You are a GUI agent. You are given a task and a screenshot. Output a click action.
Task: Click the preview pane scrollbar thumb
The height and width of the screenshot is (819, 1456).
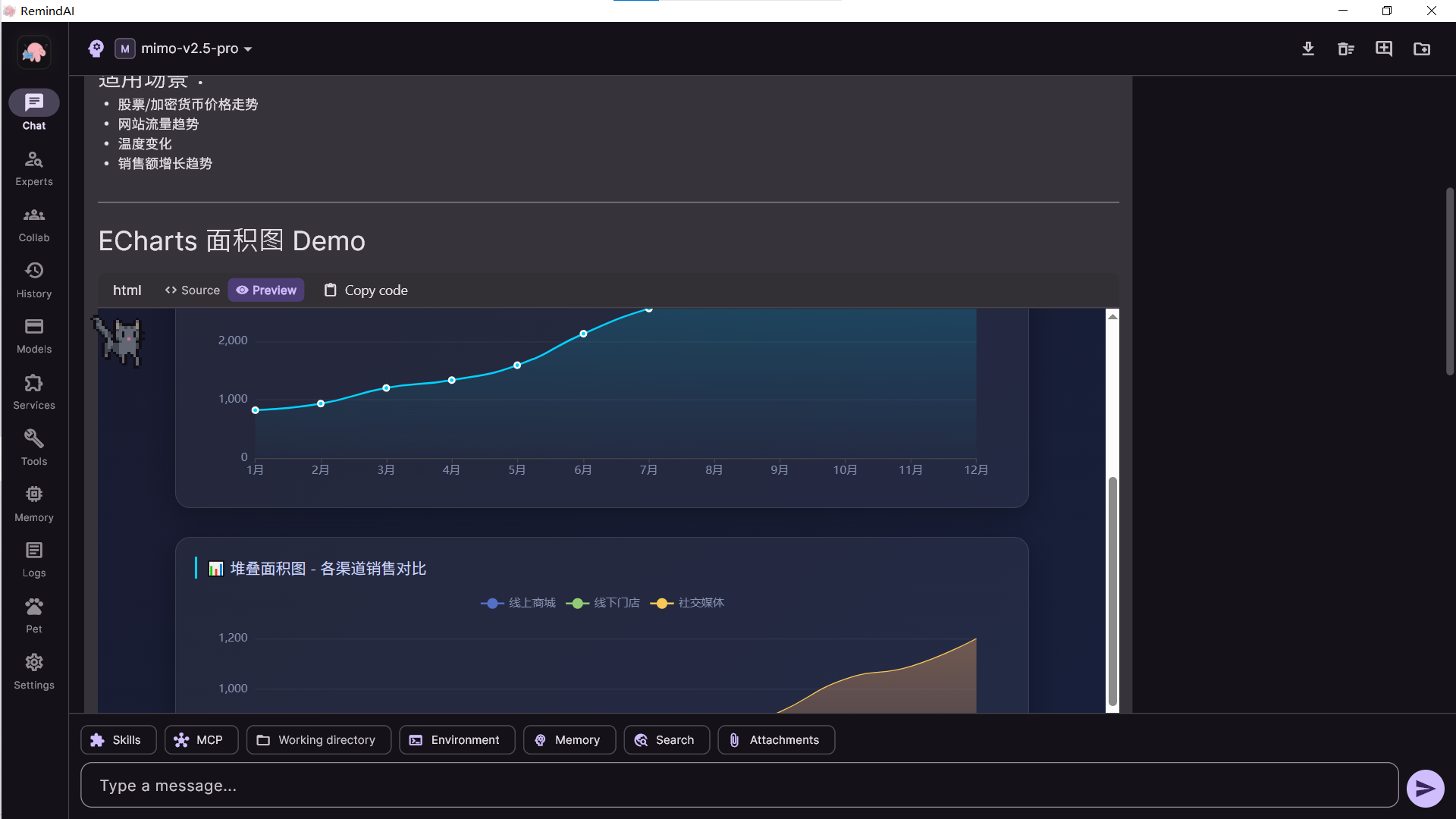coord(1112,591)
